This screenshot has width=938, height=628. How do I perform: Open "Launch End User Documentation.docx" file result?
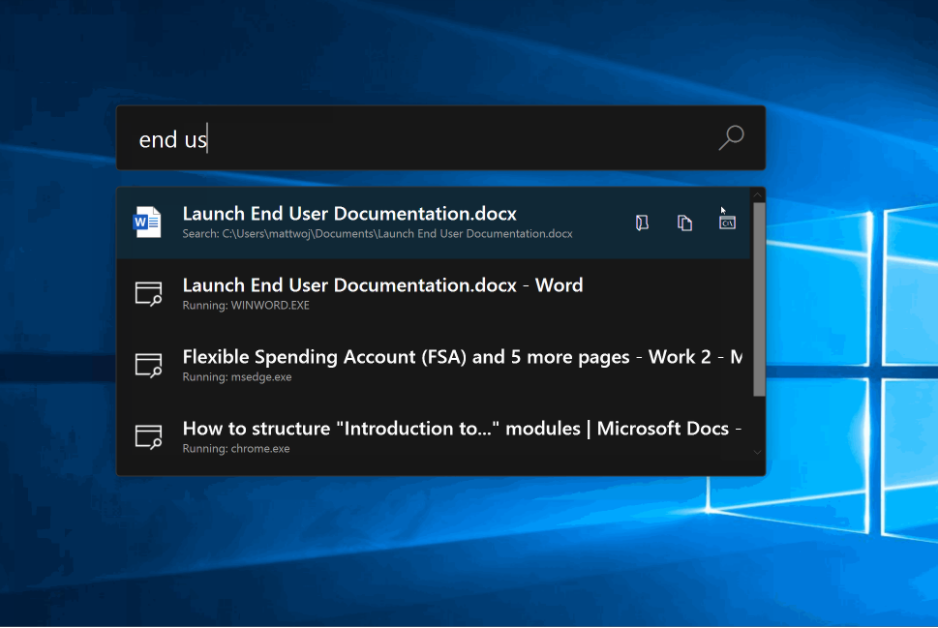[x=433, y=222]
